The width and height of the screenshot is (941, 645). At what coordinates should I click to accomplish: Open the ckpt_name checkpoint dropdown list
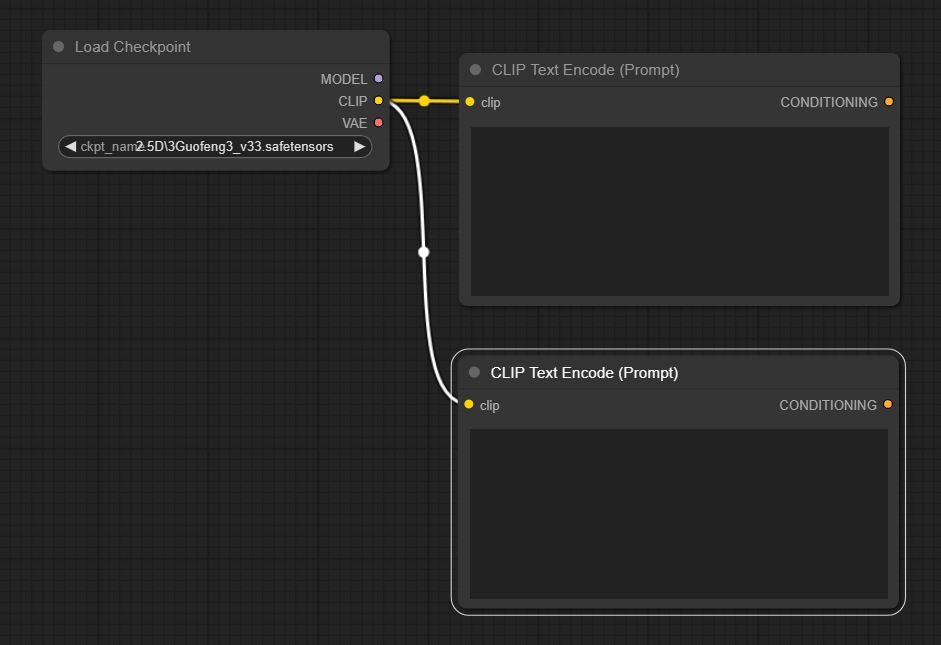coord(215,146)
